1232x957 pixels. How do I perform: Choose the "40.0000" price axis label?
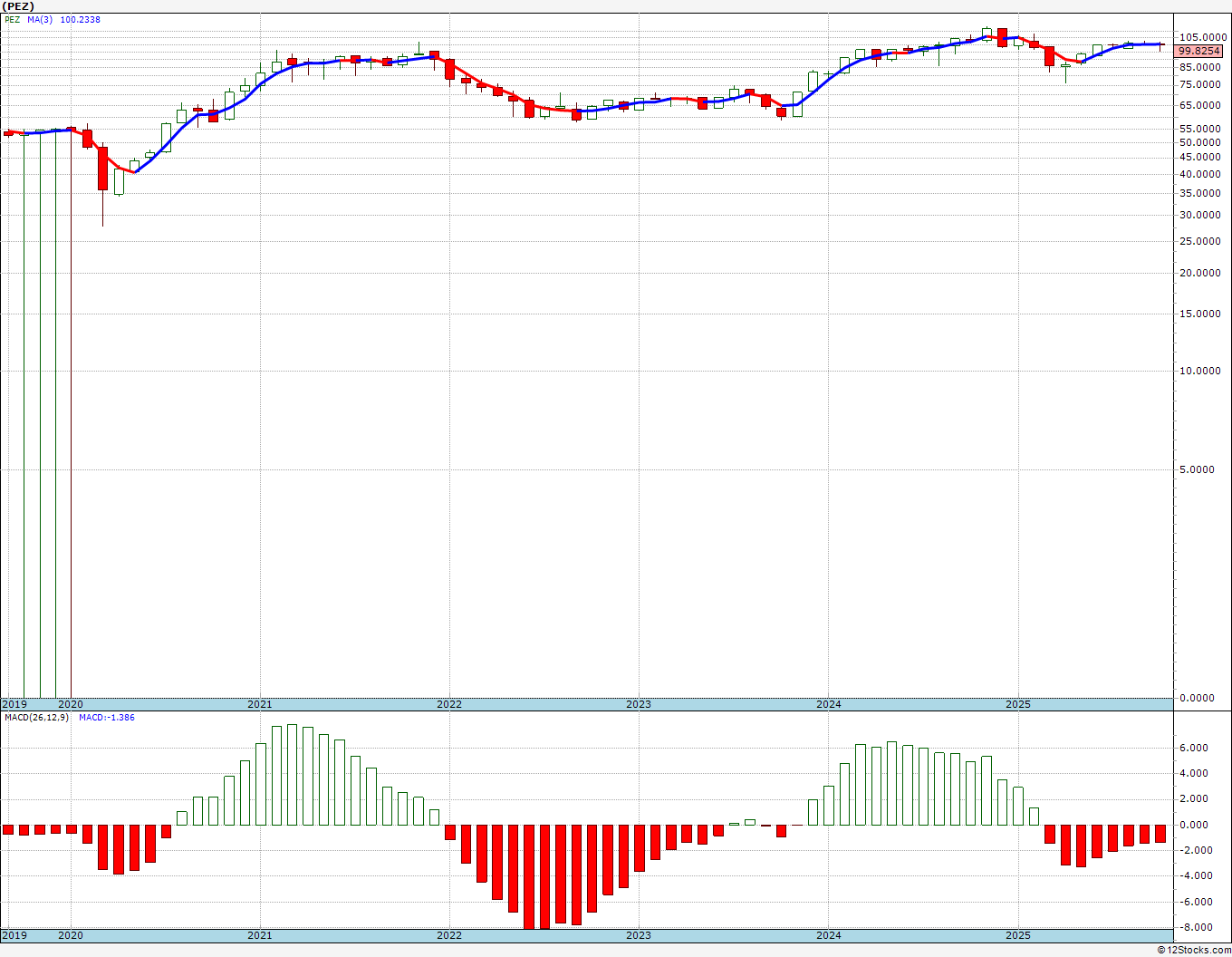click(1200, 174)
